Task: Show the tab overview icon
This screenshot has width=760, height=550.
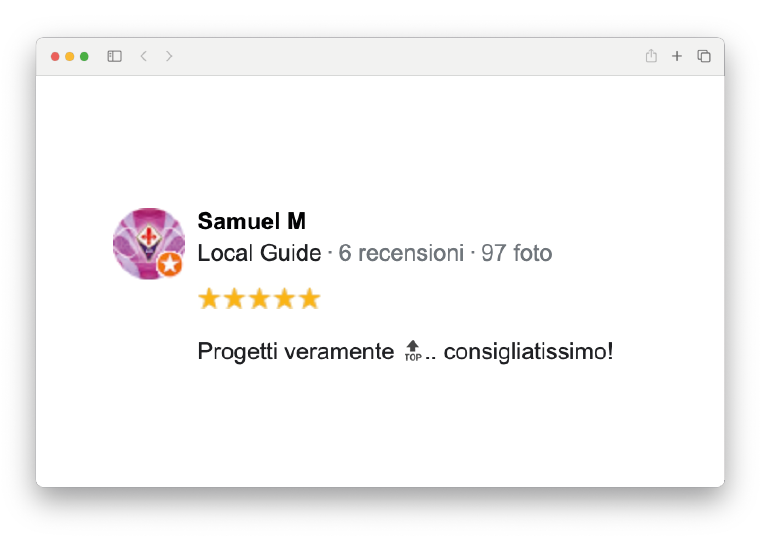Action: pyautogui.click(x=704, y=56)
